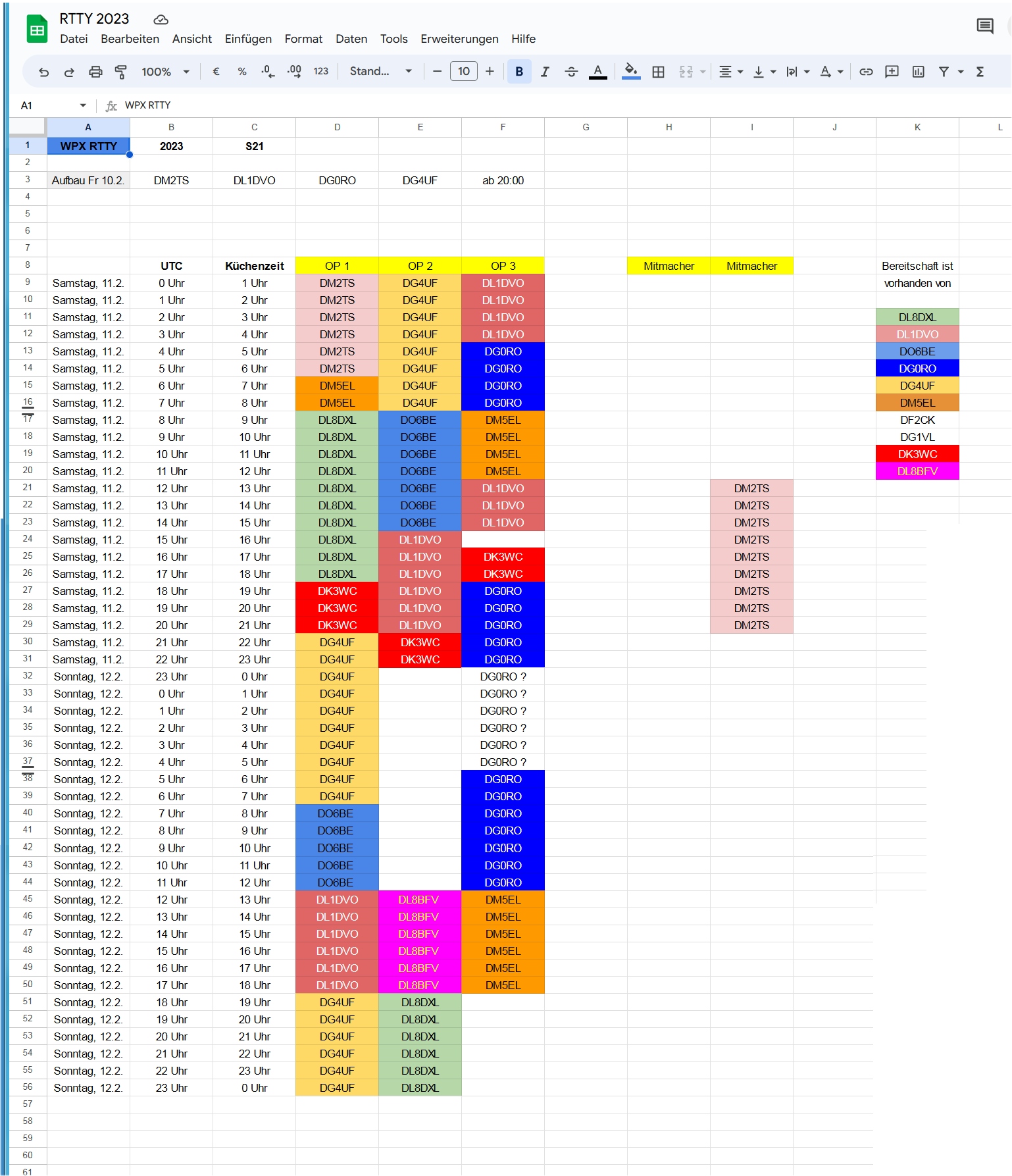Open the text color picker
This screenshot has width=1012, height=1176.
(597, 72)
